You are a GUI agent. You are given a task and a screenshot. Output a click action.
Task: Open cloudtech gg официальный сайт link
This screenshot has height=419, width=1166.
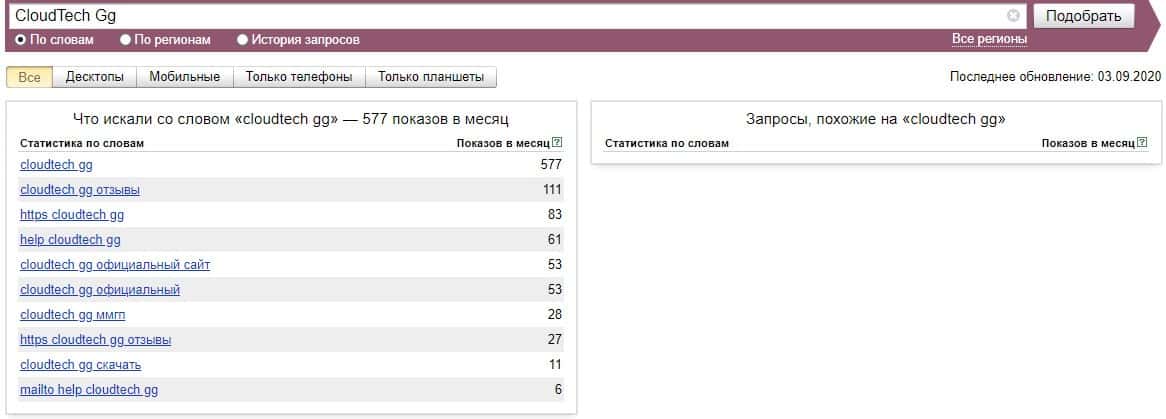[x=115, y=265]
